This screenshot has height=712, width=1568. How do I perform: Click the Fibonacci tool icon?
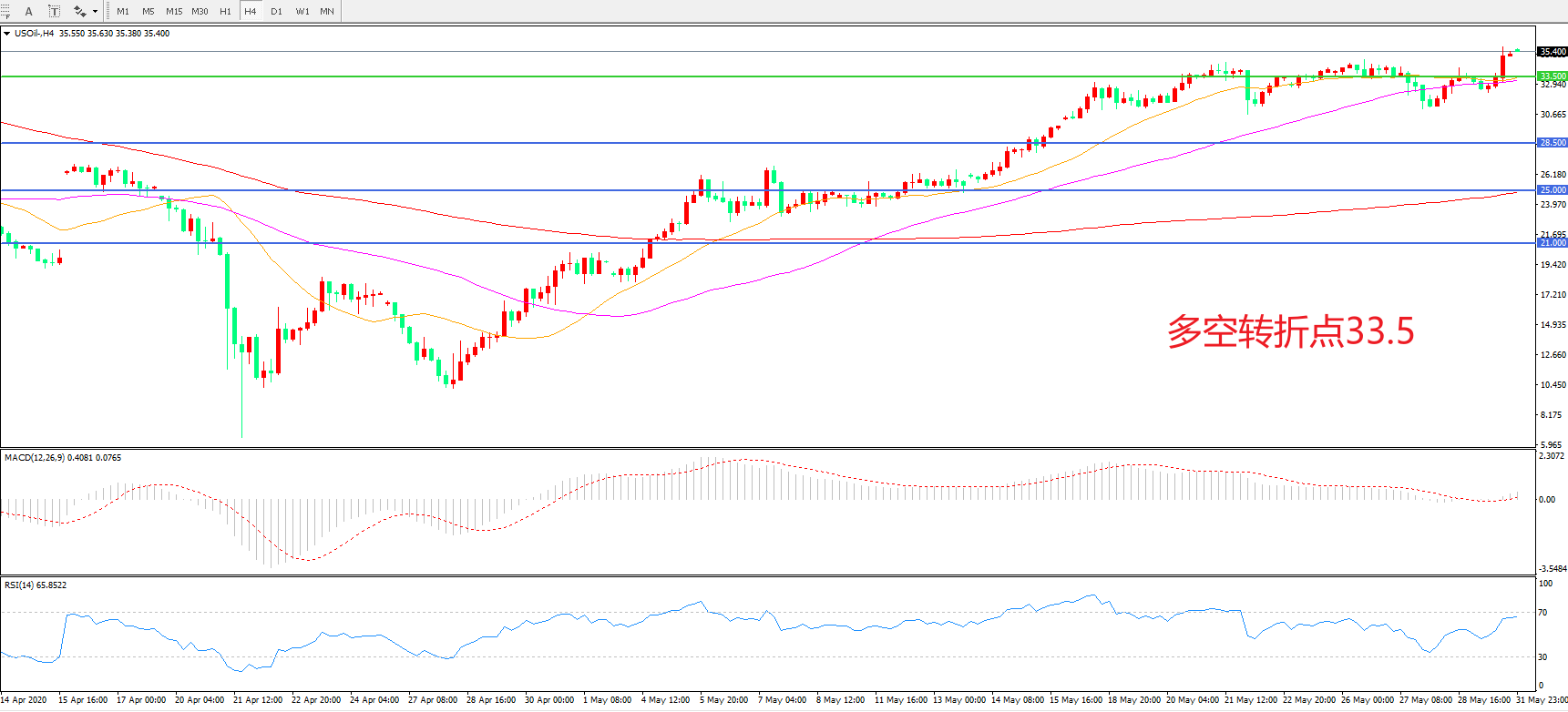pos(5,11)
